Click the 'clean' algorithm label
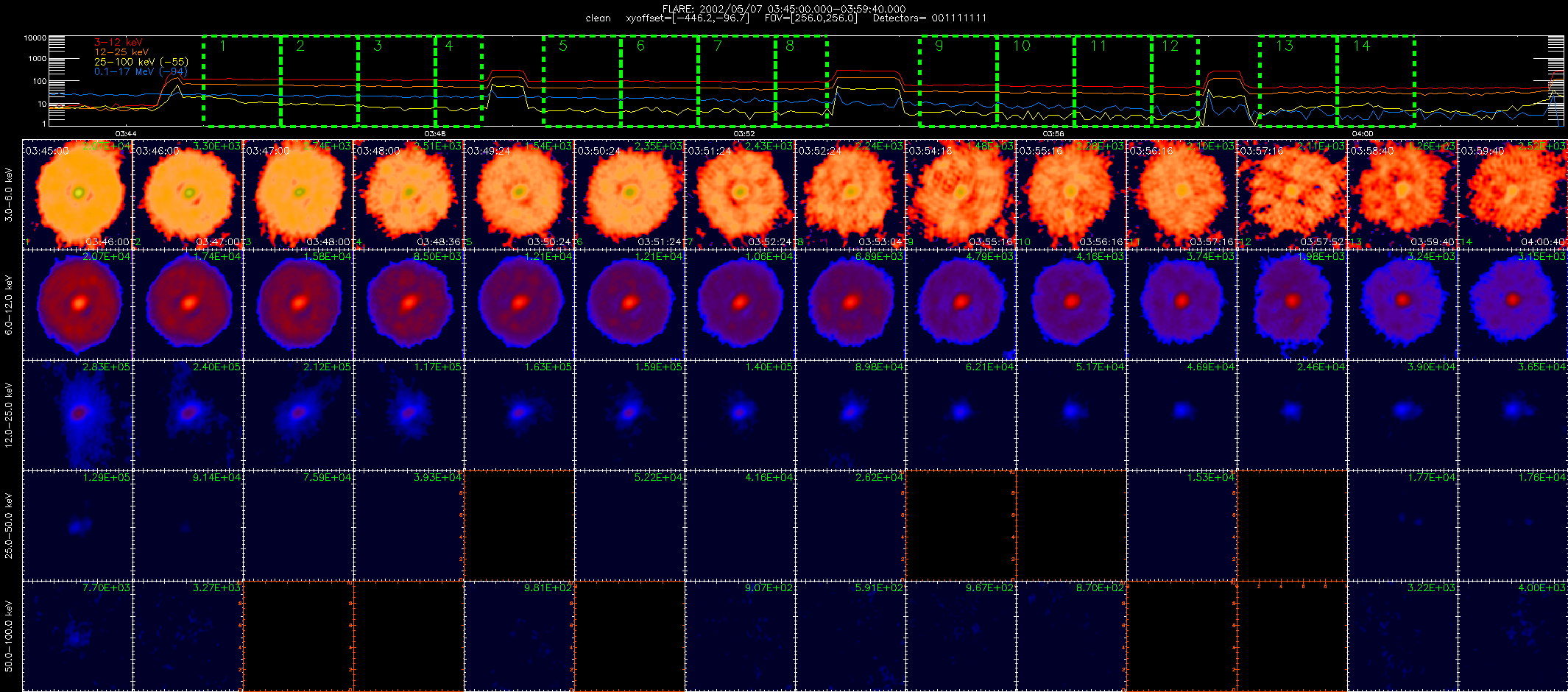 (x=598, y=18)
